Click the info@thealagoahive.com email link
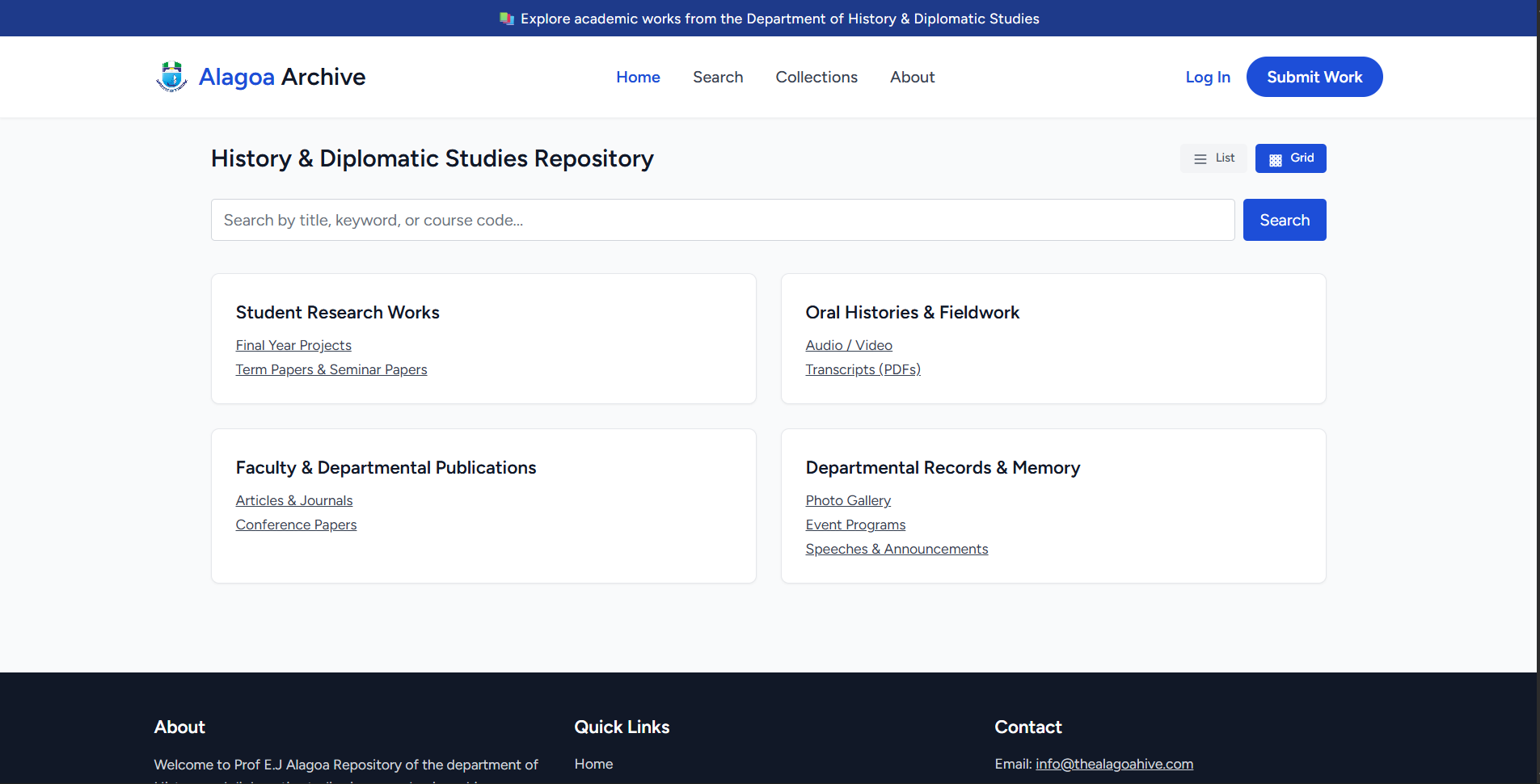Screen dimensions: 1540x784 point(1114,764)
